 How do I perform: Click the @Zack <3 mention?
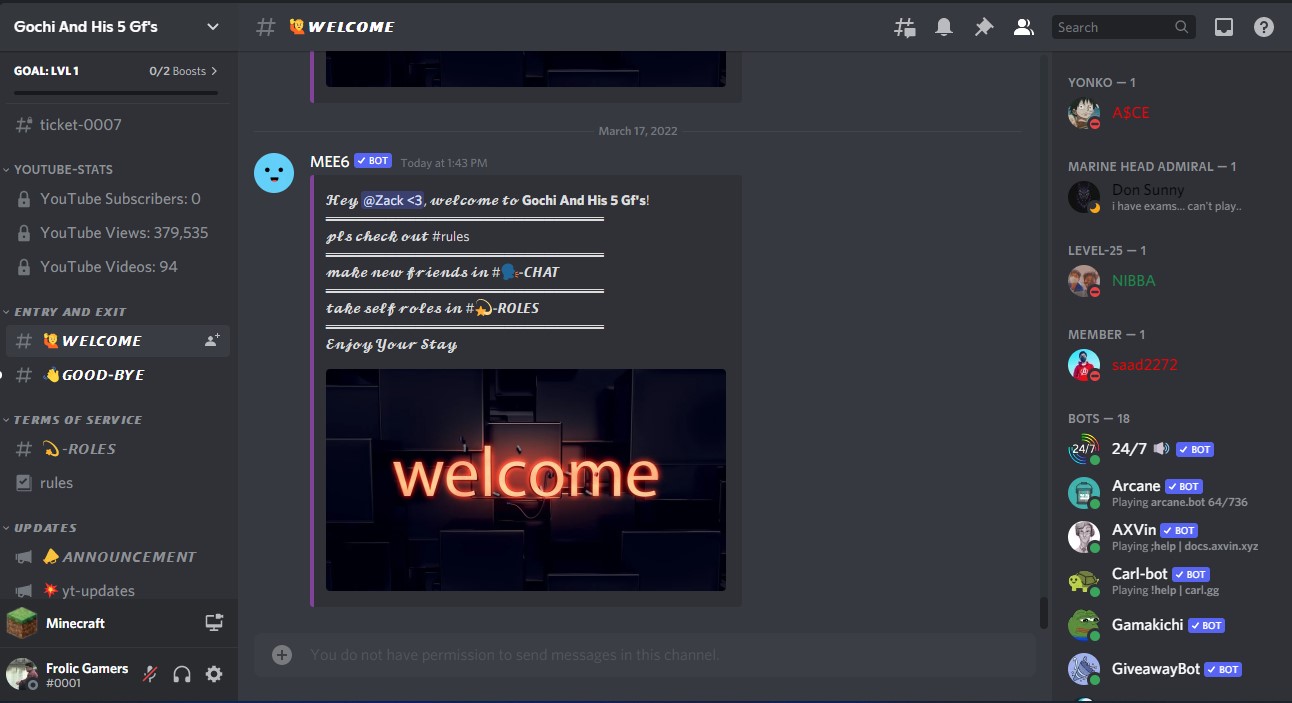pyautogui.click(x=392, y=201)
